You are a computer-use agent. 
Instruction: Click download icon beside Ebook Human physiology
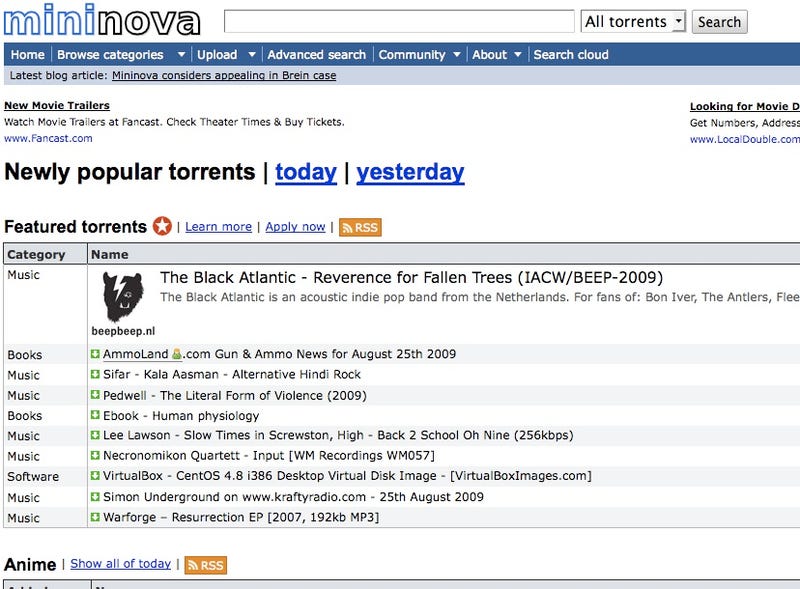[x=95, y=415]
